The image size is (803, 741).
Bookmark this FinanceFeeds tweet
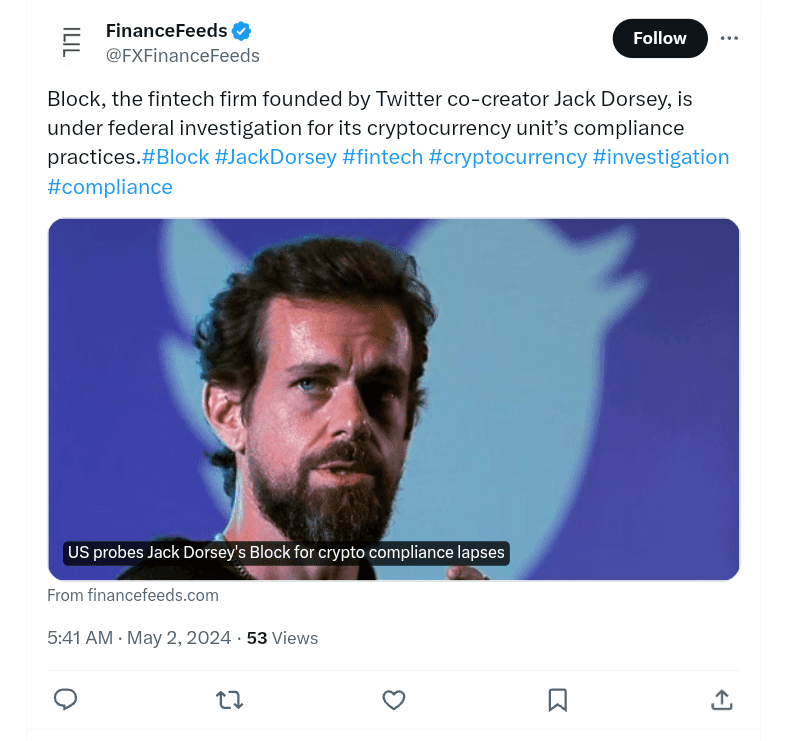(558, 700)
